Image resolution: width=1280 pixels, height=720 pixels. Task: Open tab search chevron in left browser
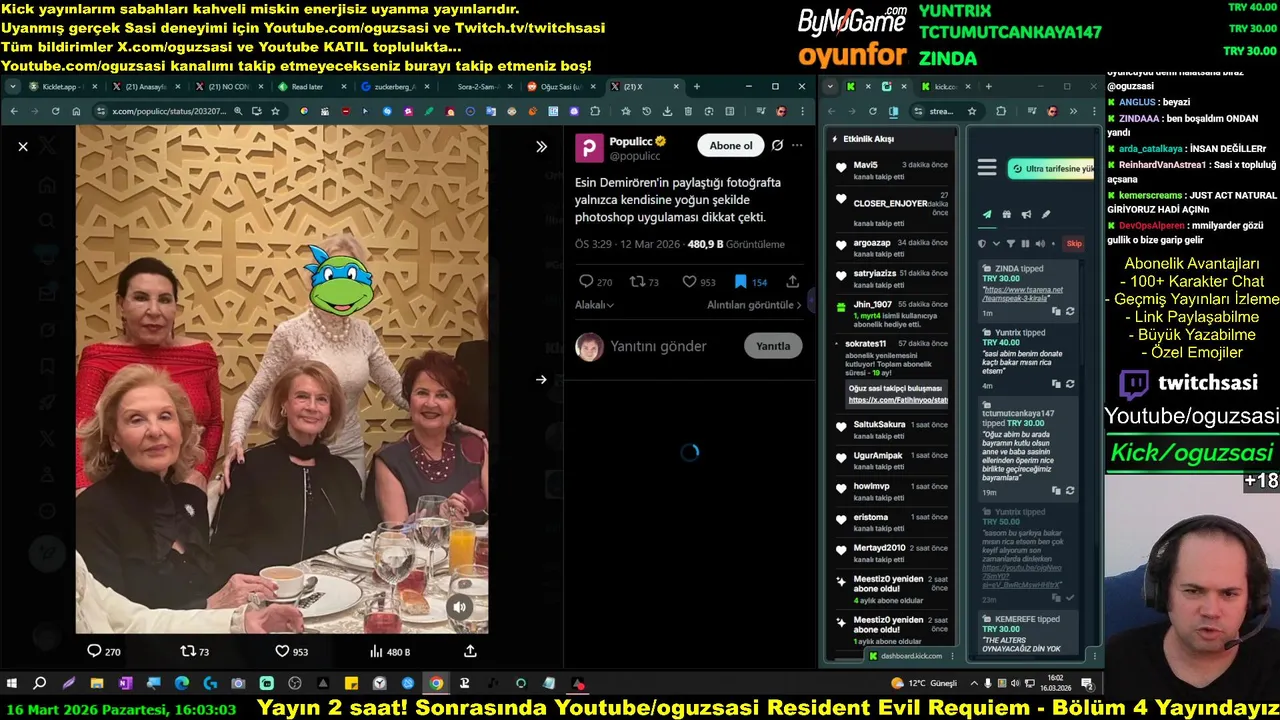14,87
